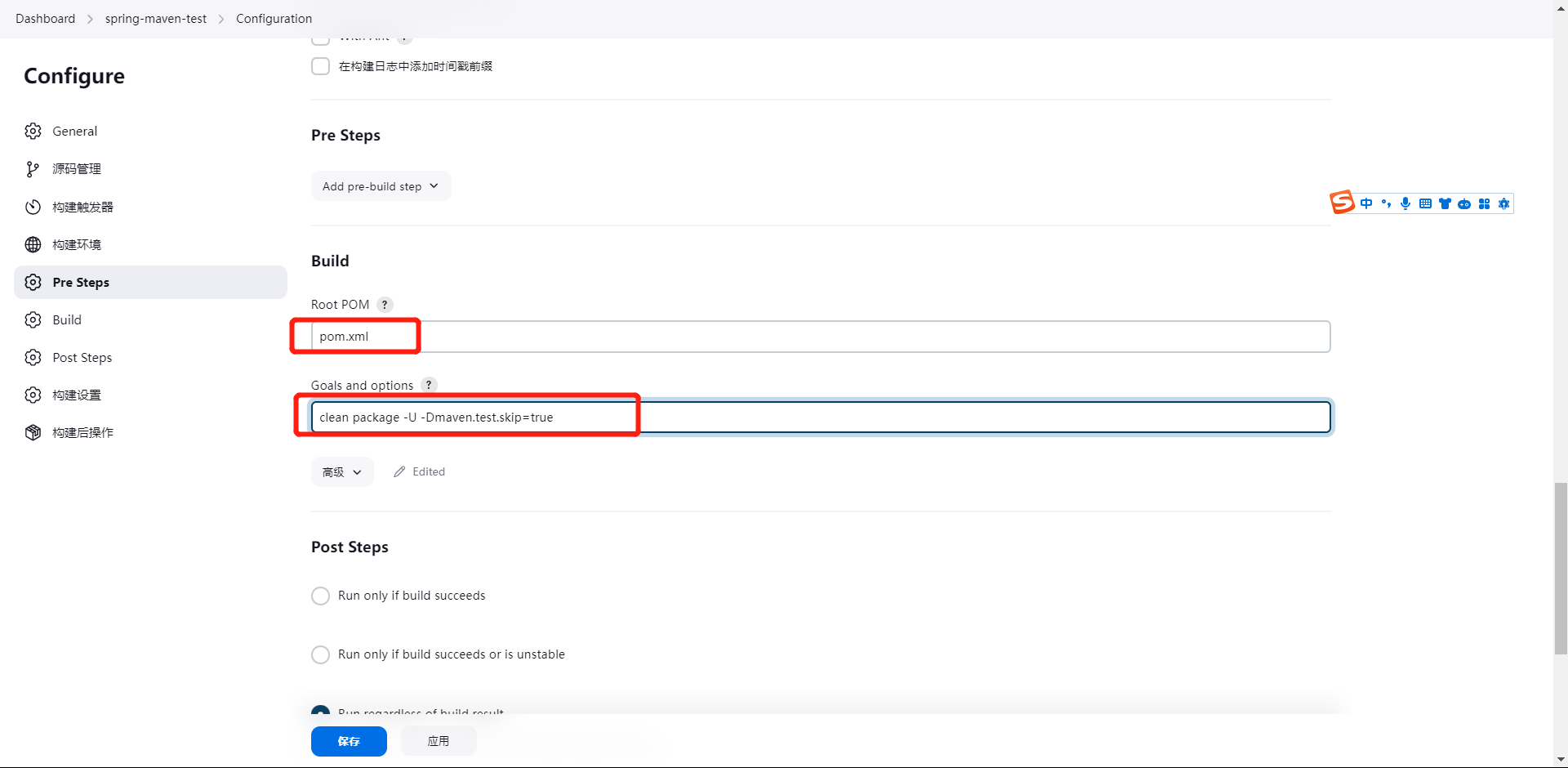This screenshot has width=1568, height=768.
Task: Click game controller icon on IME bar
Action: [1464, 203]
